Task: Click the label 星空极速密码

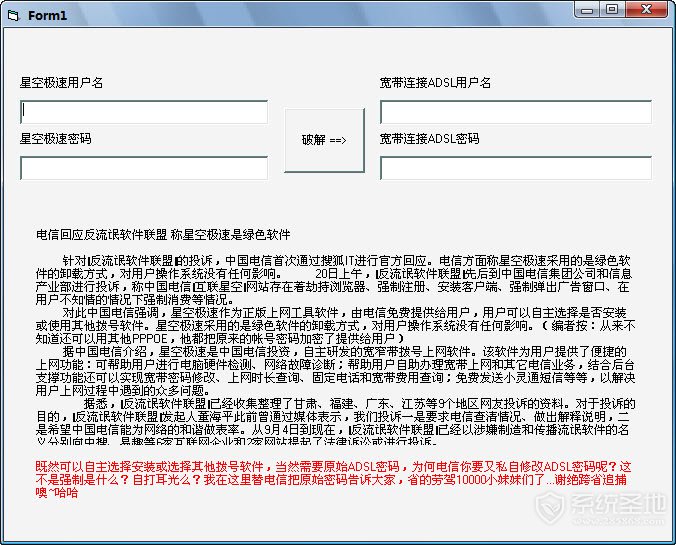Action: (x=56, y=138)
